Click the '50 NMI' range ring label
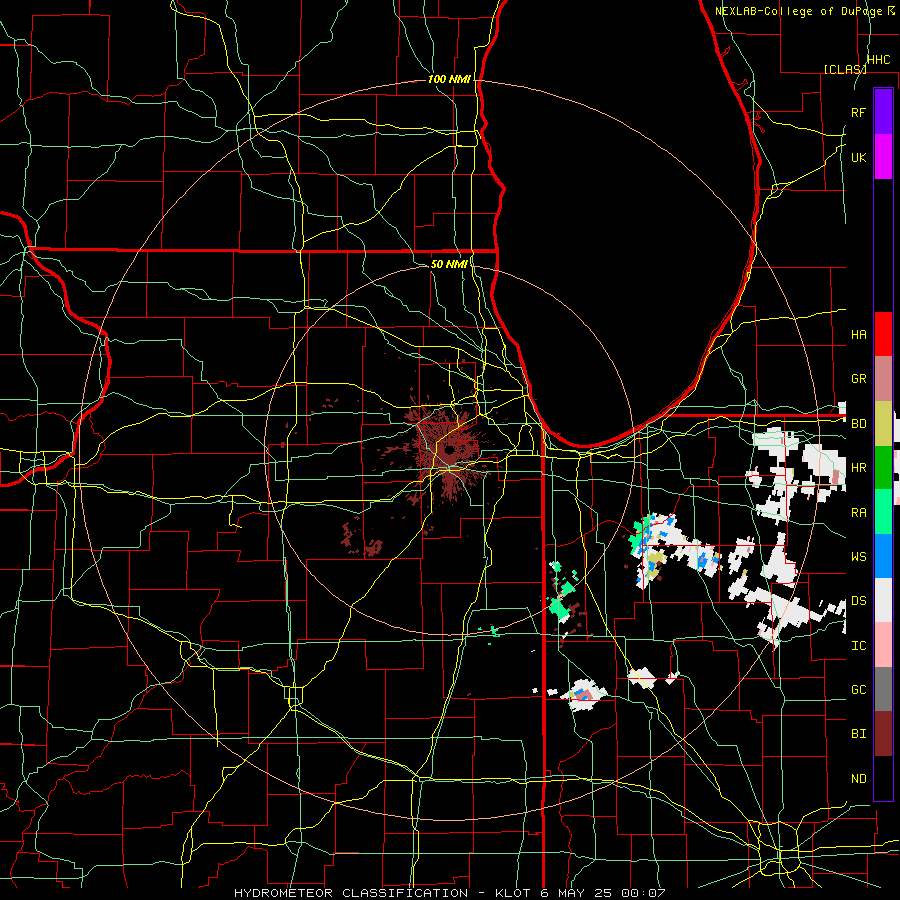The height and width of the screenshot is (900, 900). 449,264
